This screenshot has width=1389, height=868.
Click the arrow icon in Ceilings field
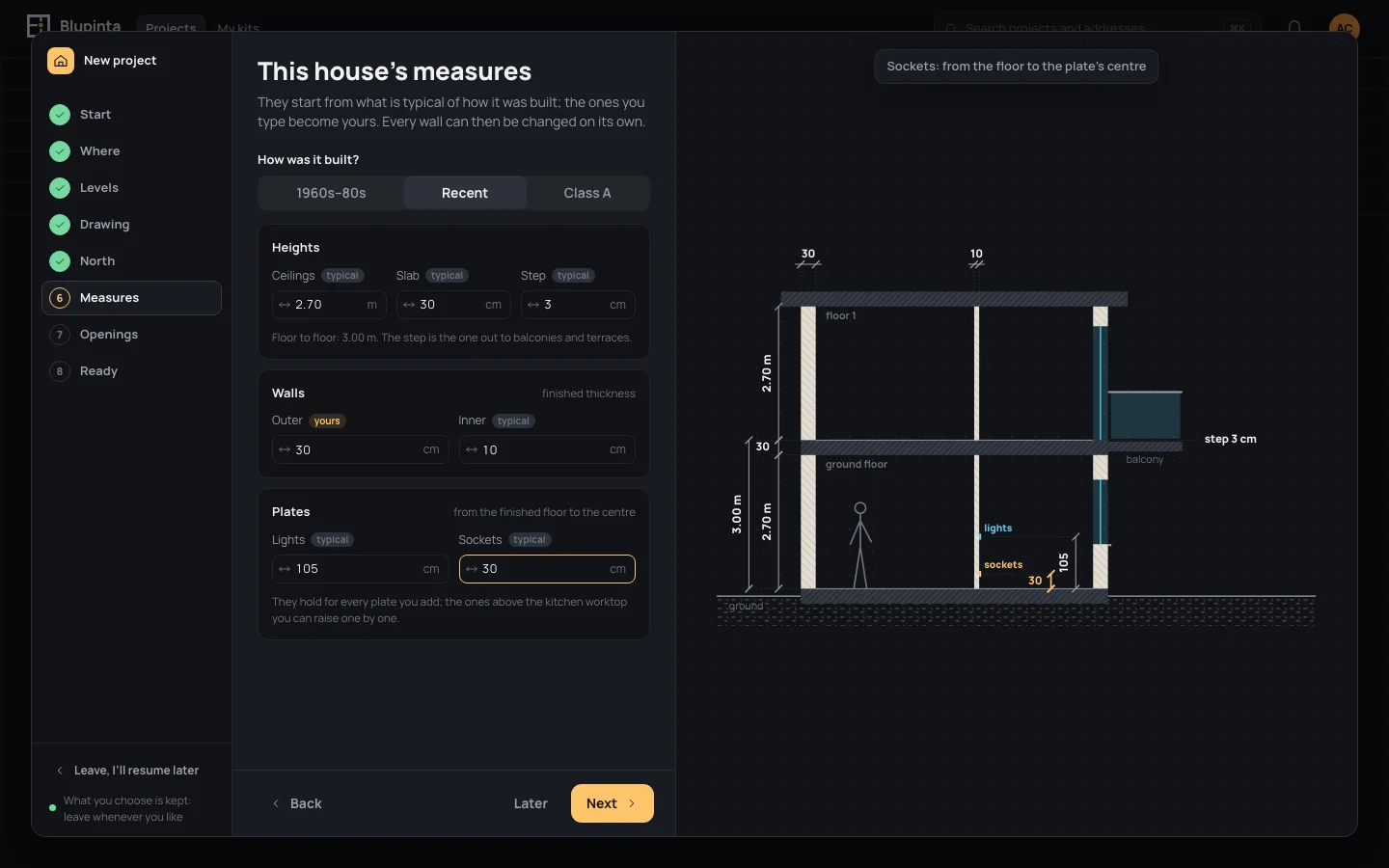(x=285, y=305)
